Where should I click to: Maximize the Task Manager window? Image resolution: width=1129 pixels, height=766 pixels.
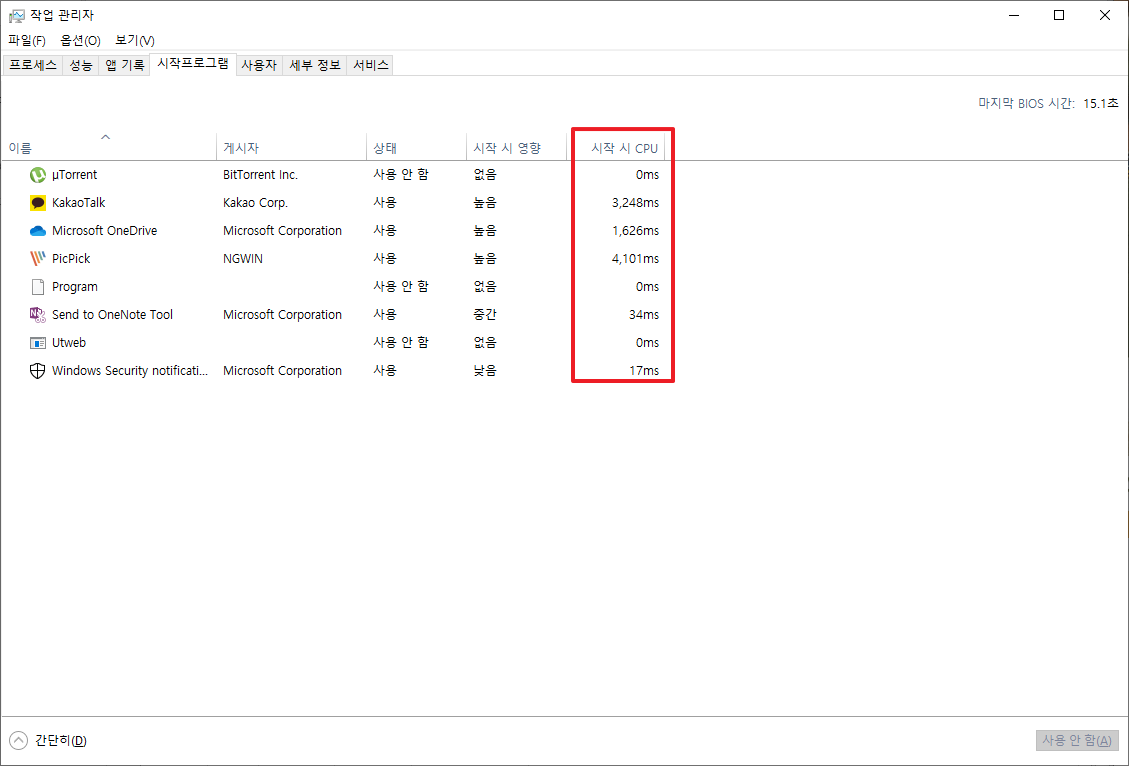pyautogui.click(x=1059, y=15)
